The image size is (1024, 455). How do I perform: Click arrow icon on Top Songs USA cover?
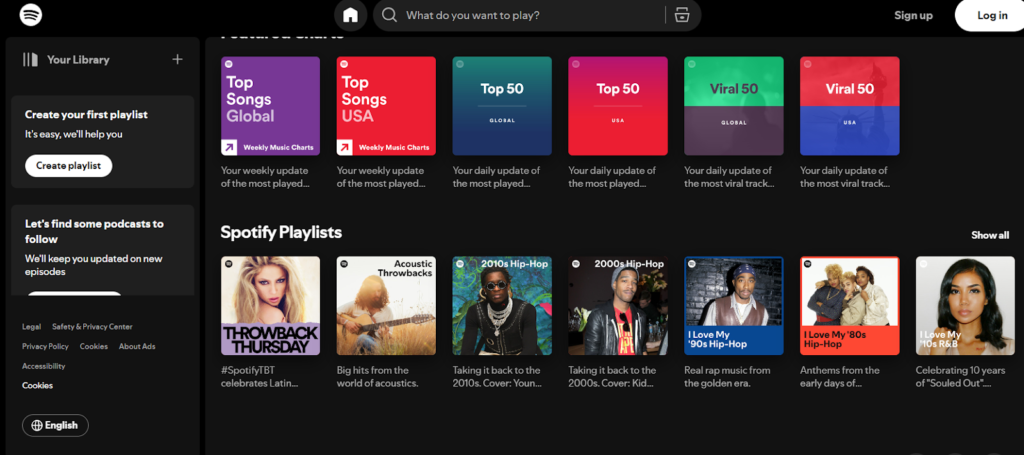345,148
